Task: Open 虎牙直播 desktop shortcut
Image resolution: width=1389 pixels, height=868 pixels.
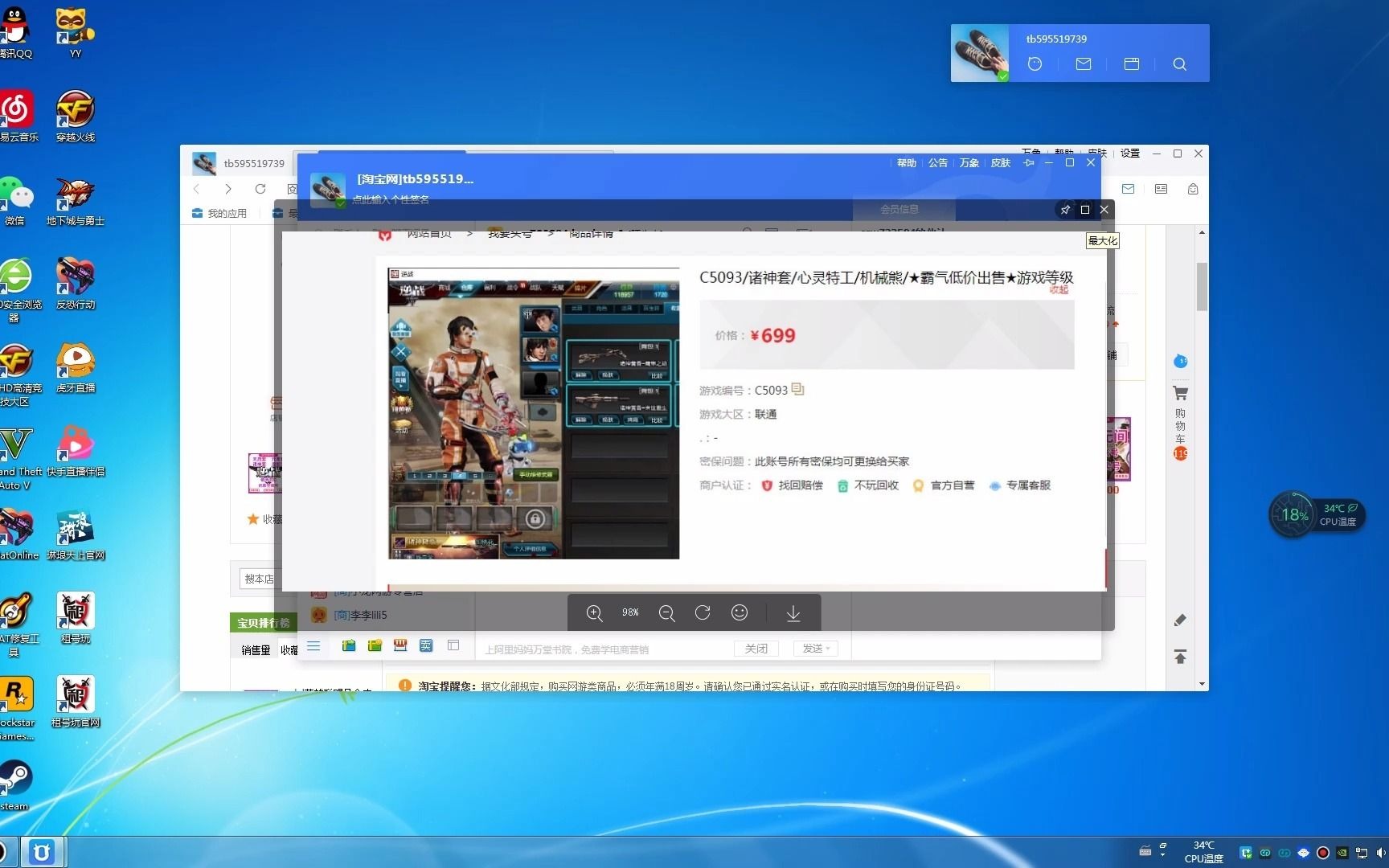Action: click(x=76, y=366)
